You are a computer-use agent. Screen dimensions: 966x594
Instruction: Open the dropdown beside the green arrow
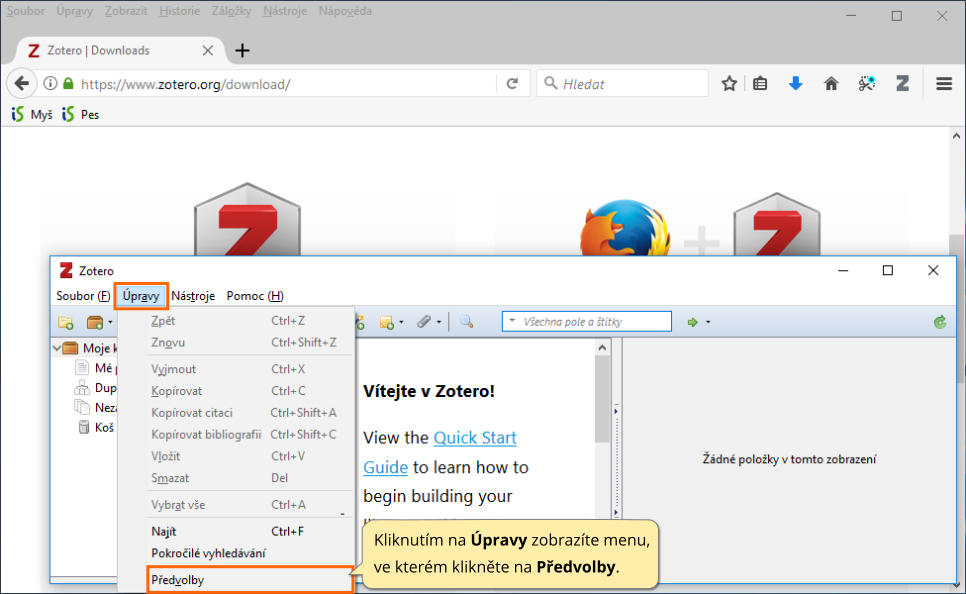708,322
